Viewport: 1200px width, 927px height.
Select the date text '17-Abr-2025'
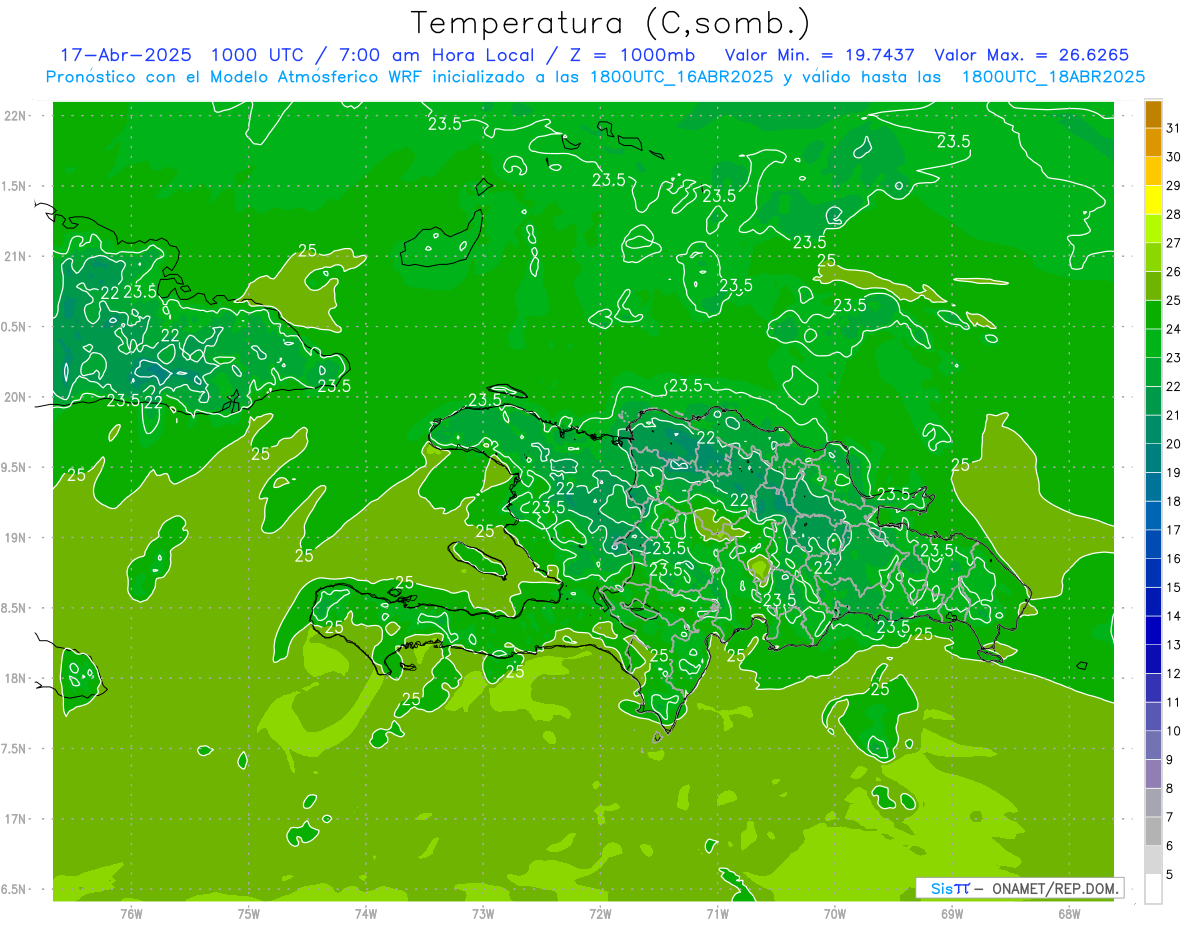coord(125,55)
